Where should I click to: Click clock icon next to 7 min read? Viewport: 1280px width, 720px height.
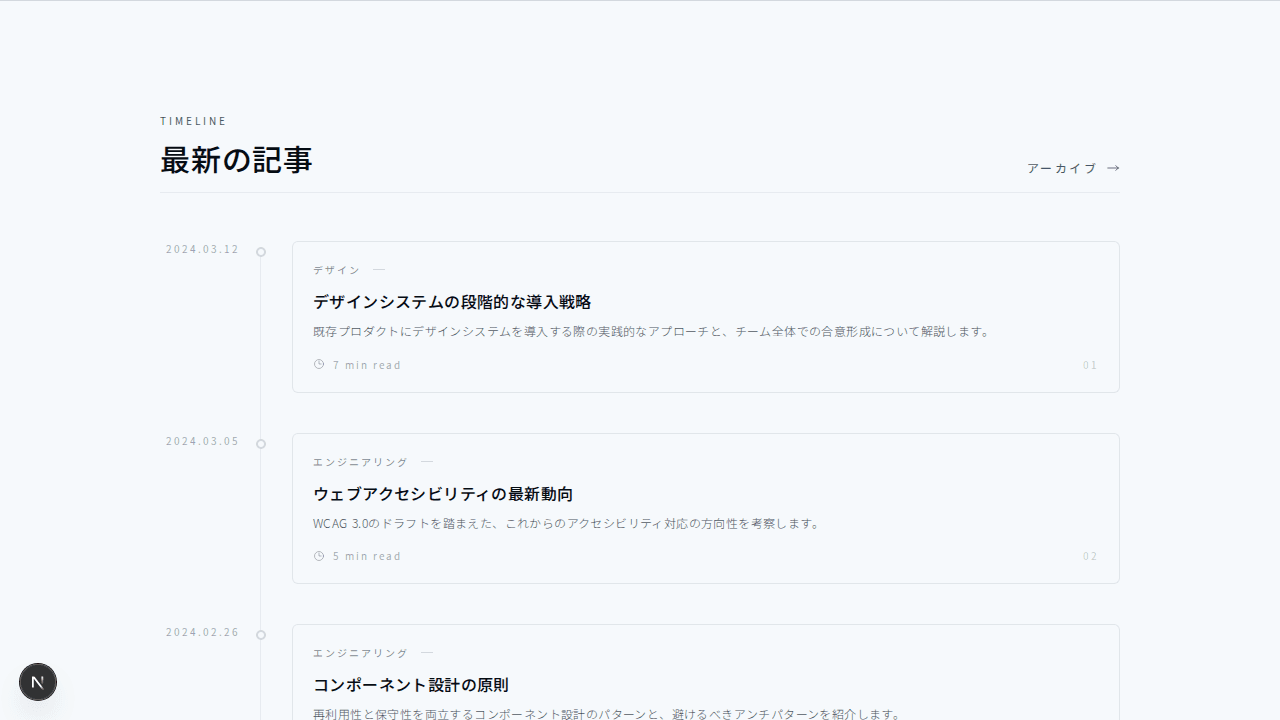point(319,365)
